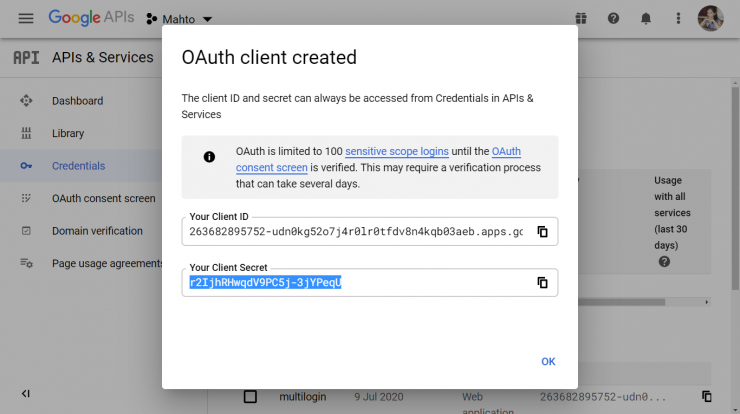Click the 9 Jul 2020 creation date

(379, 397)
